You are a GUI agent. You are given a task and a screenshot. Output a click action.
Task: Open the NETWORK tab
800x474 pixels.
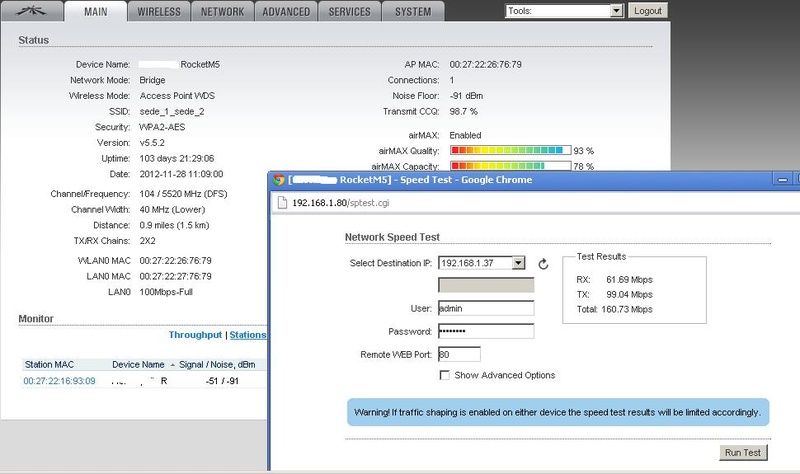pyautogui.click(x=222, y=12)
